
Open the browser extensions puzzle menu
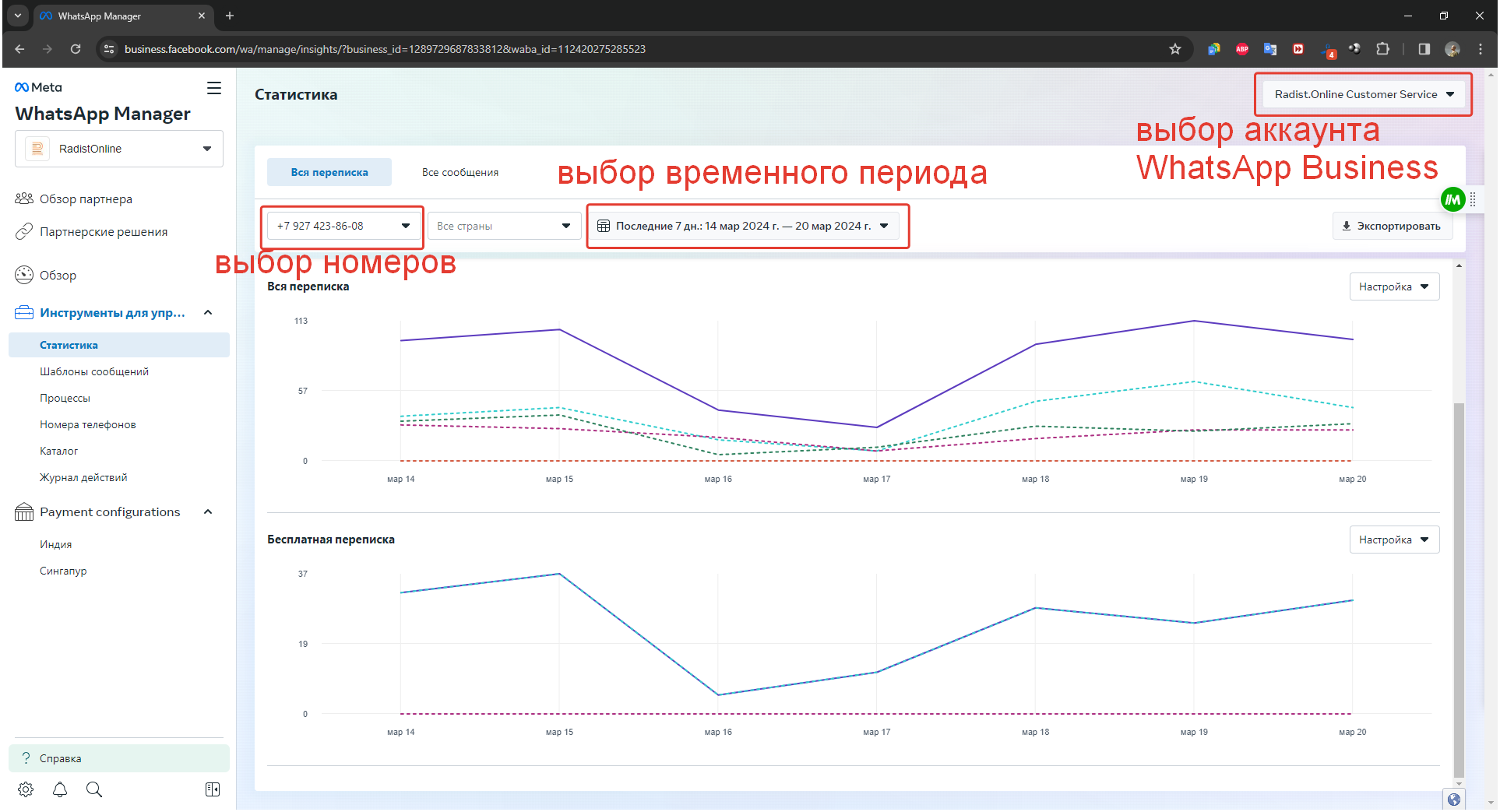pos(1382,49)
